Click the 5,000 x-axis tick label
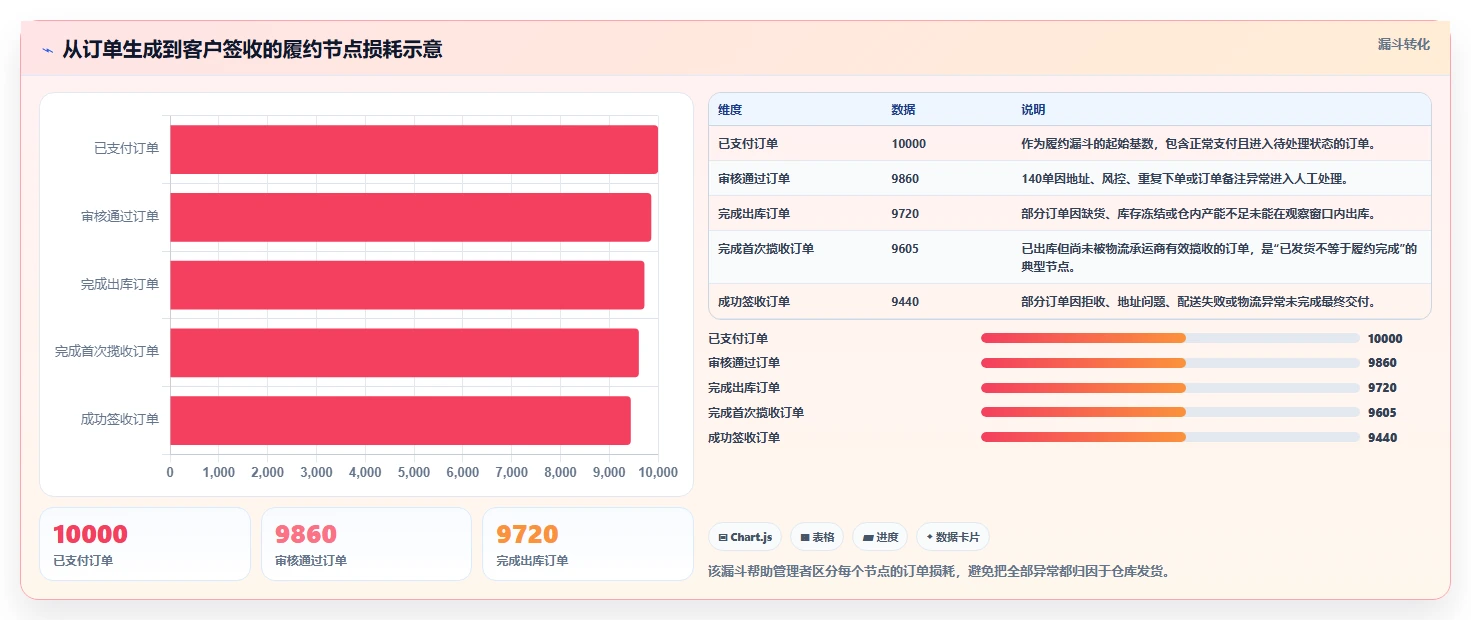Viewport: 1471px width, 620px height. [414, 473]
